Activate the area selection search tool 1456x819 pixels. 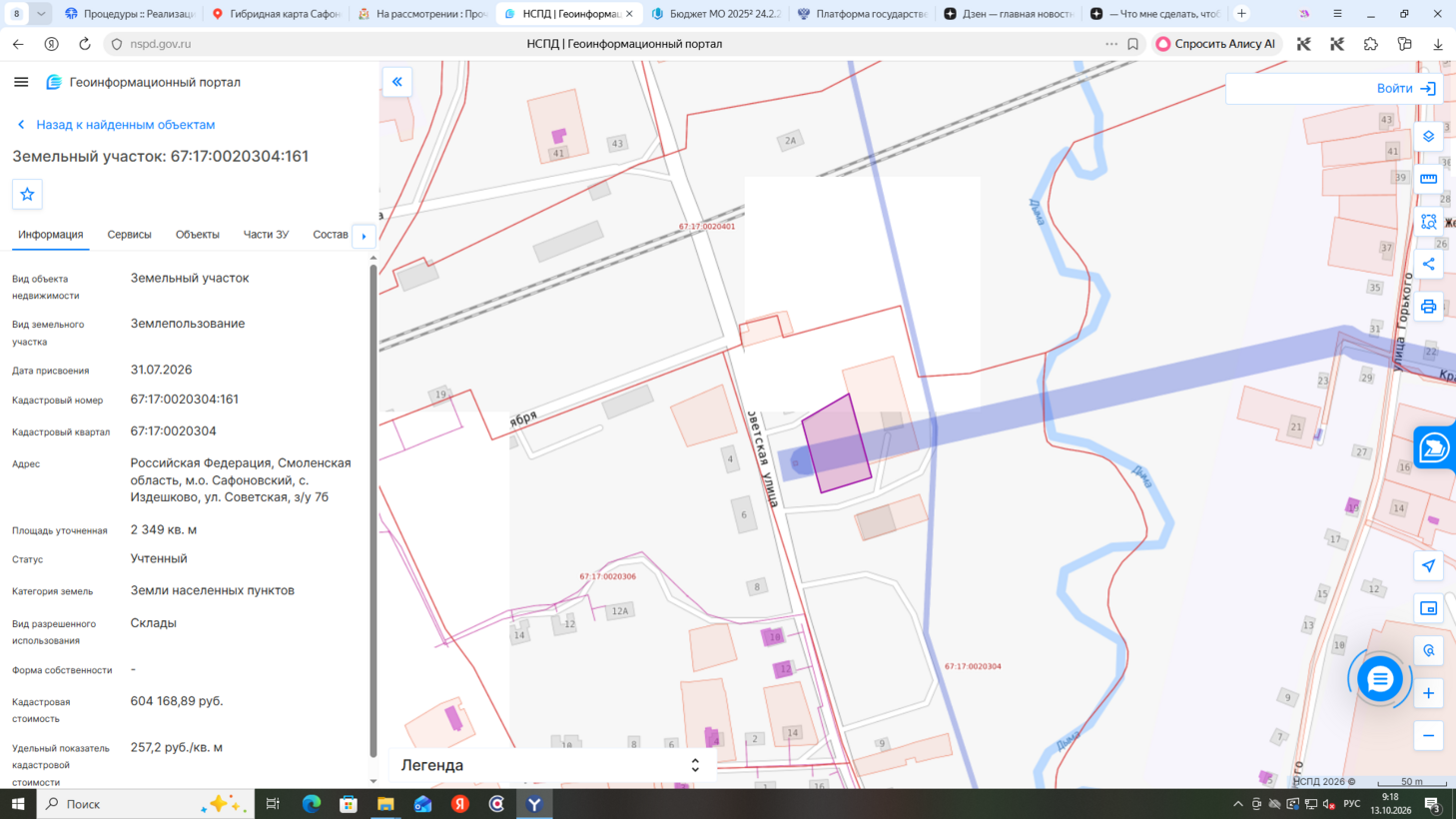click(x=1429, y=222)
